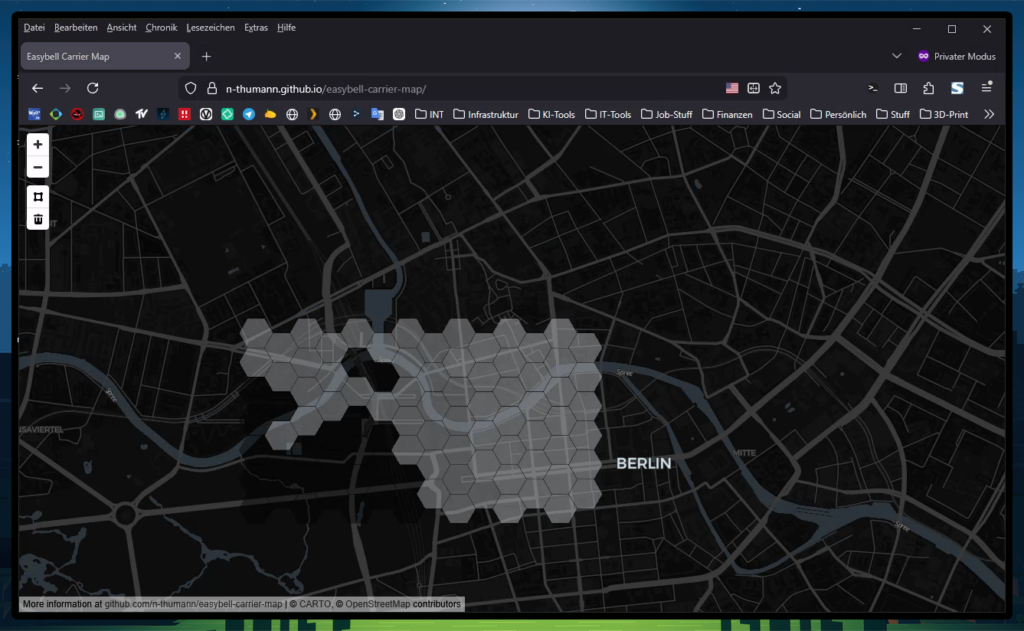This screenshot has width=1024, height=631.
Task: Show more bookmarks via overflow chevron
Action: point(989,114)
